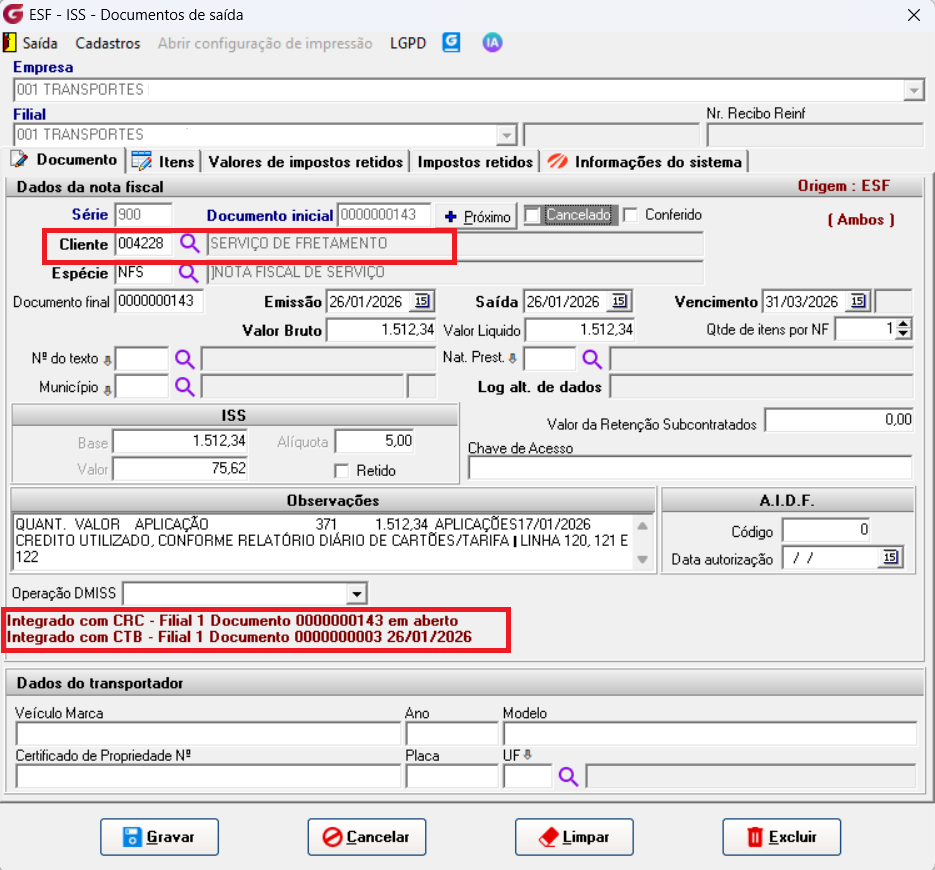Click the Veículo Marca field
The width and height of the screenshot is (935, 870).
[208, 733]
